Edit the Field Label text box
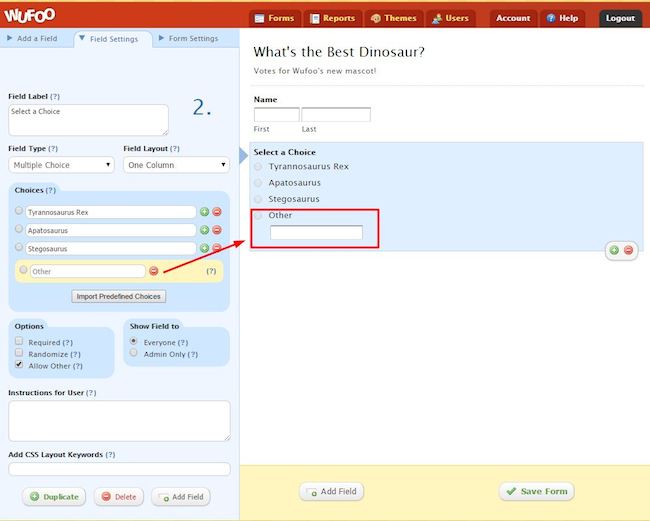 [88, 120]
